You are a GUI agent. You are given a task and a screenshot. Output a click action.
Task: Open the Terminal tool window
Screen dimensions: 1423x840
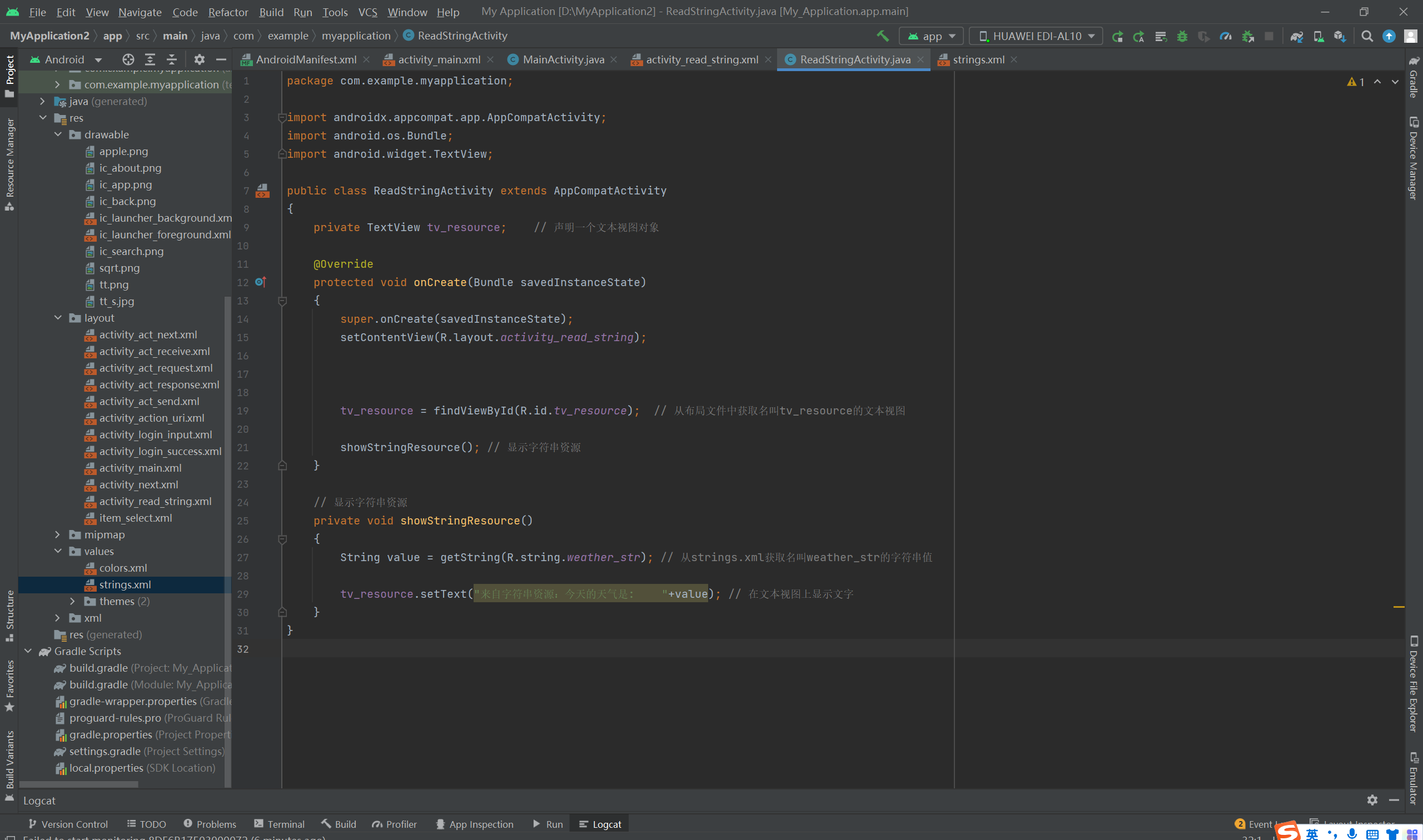[x=279, y=824]
